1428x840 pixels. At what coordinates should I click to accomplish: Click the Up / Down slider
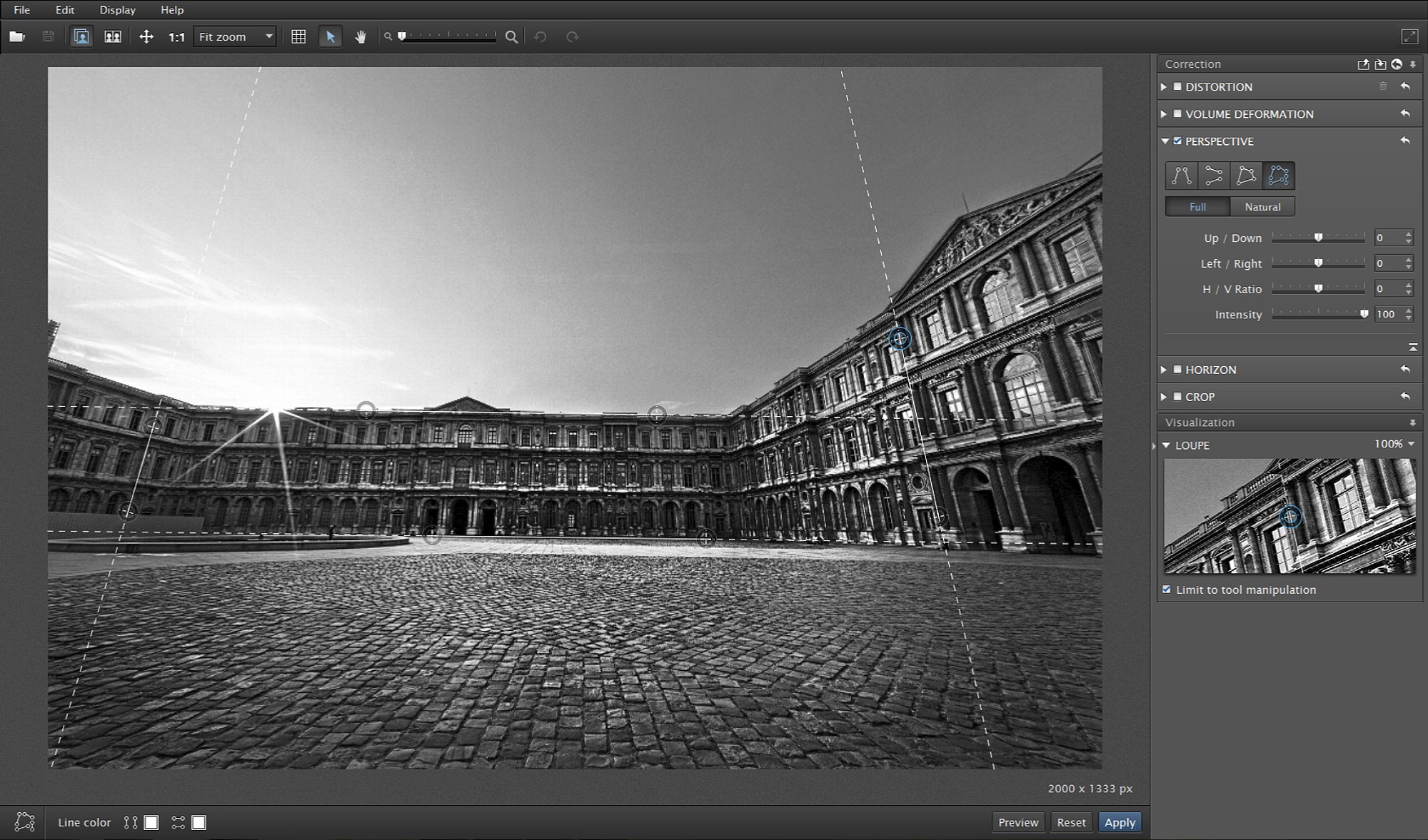(1318, 238)
